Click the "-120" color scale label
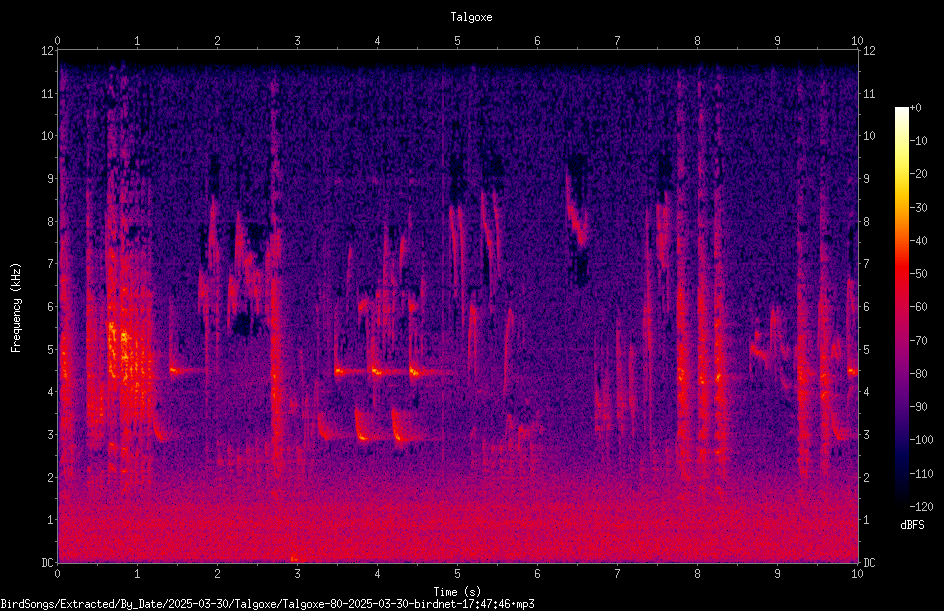 pyautogui.click(x=921, y=507)
